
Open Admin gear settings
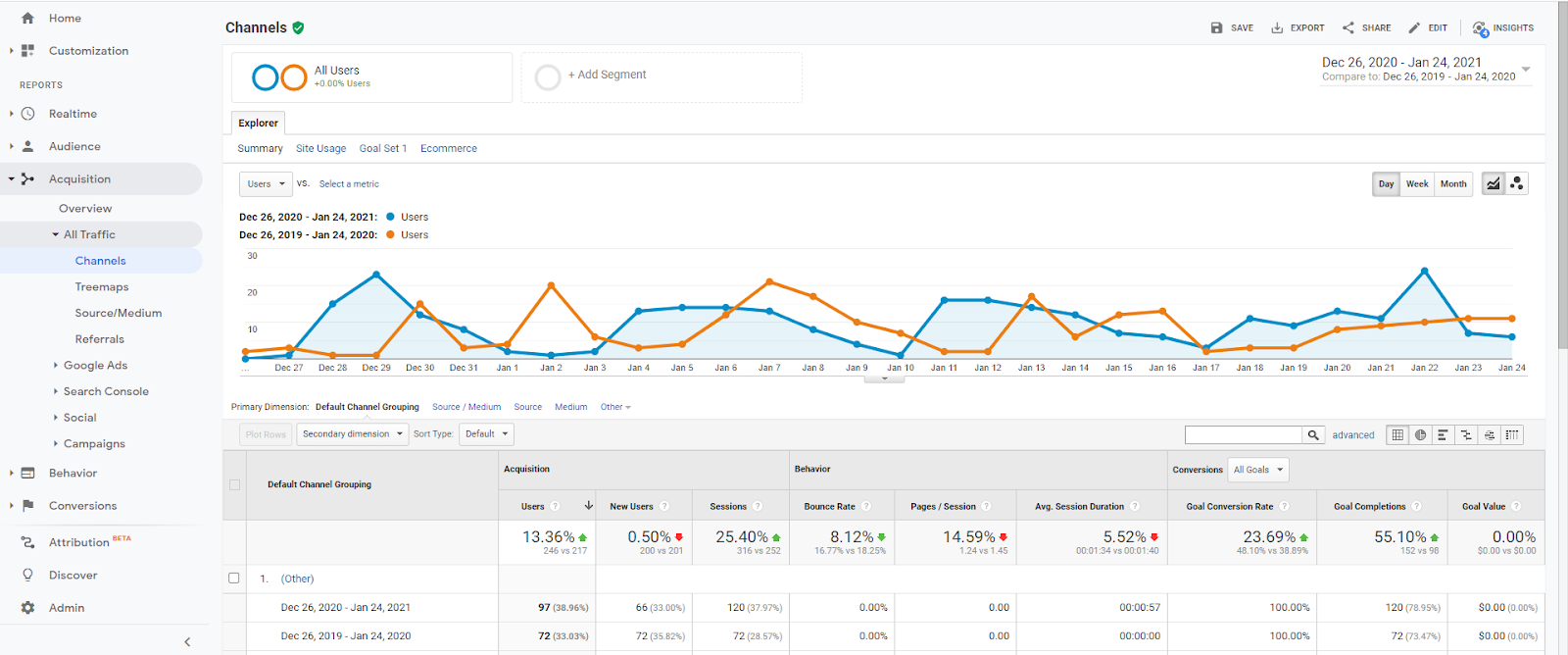point(28,608)
